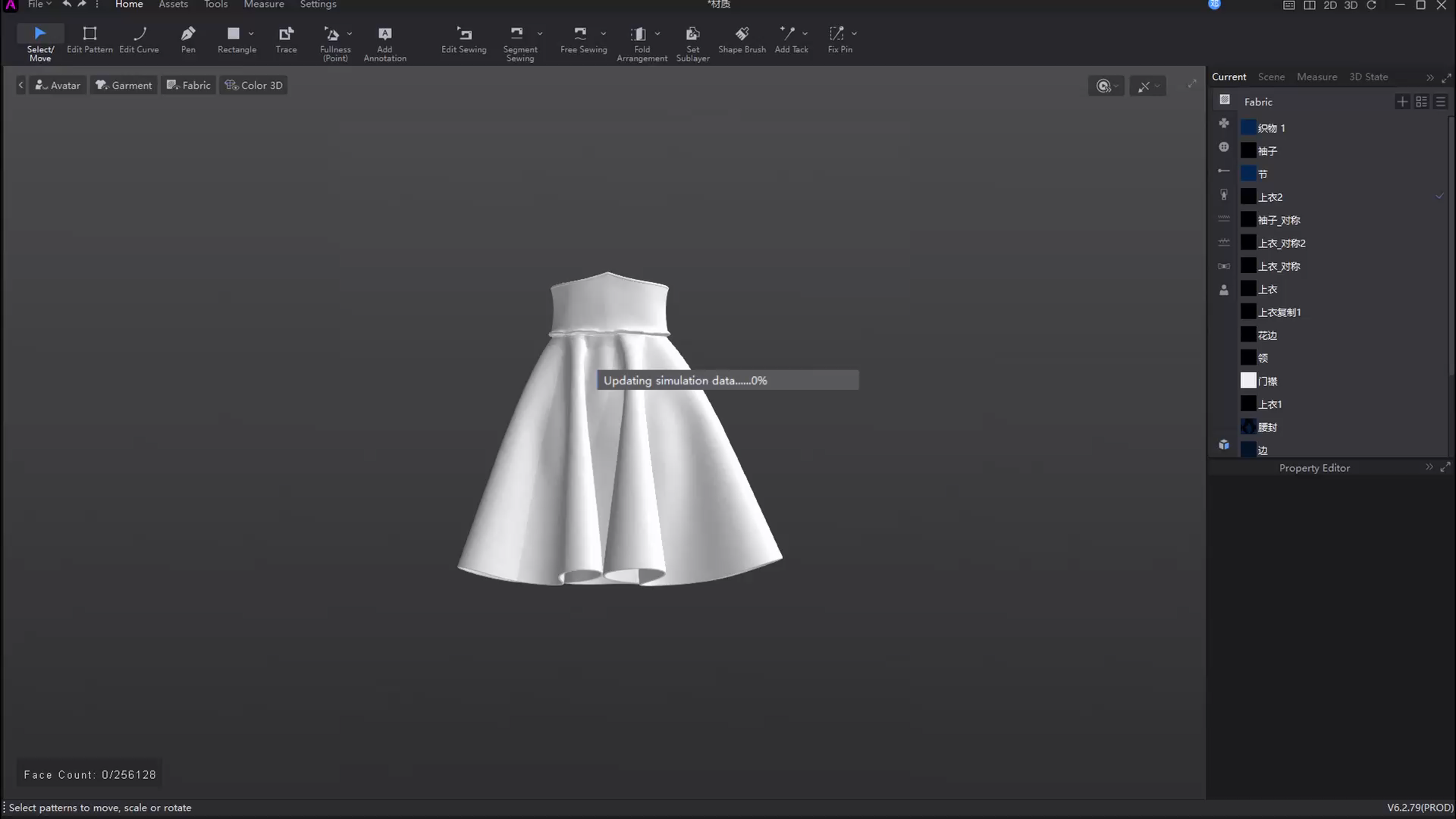
Task: Toggle the Color 3D display option
Action: click(253, 85)
